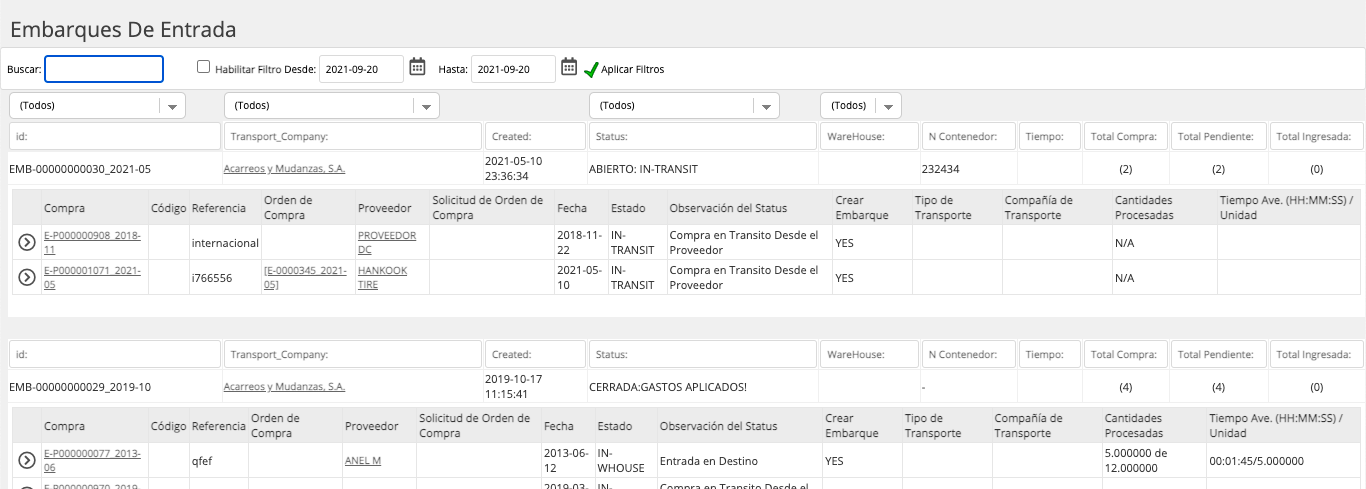1366x489 pixels.
Task: Open the third (Todos) dropdown
Action: click(x=684, y=105)
